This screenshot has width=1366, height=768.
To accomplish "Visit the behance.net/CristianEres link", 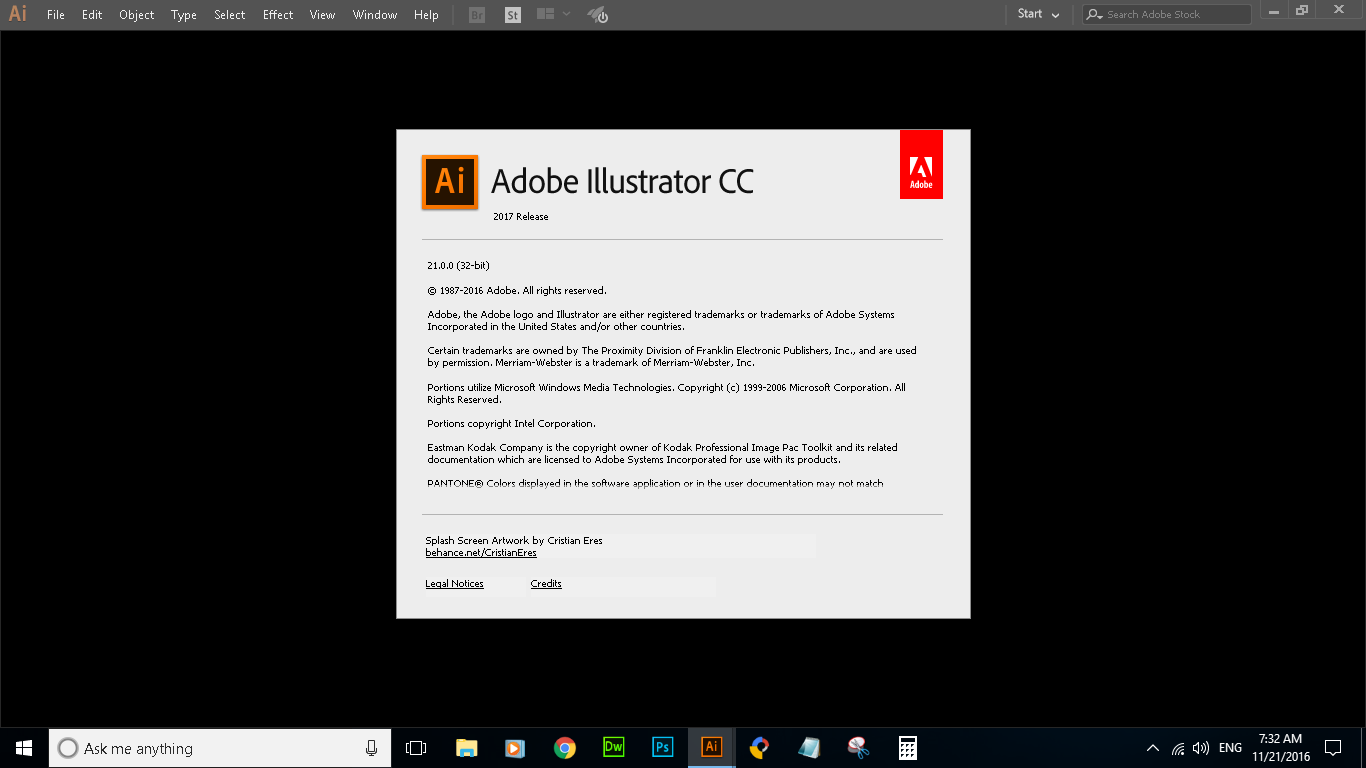I will (481, 553).
